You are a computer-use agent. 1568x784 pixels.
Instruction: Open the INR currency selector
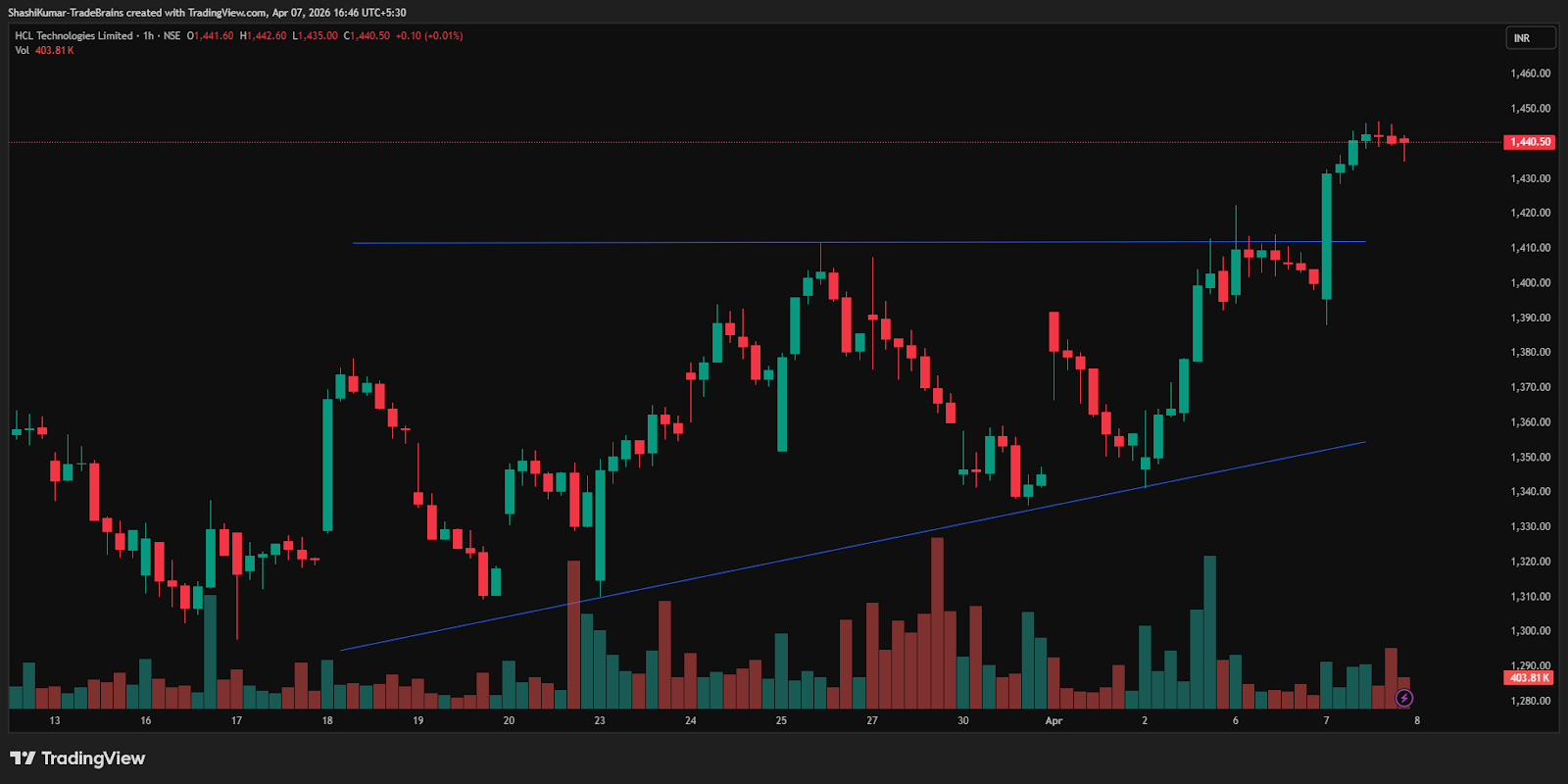1529,38
